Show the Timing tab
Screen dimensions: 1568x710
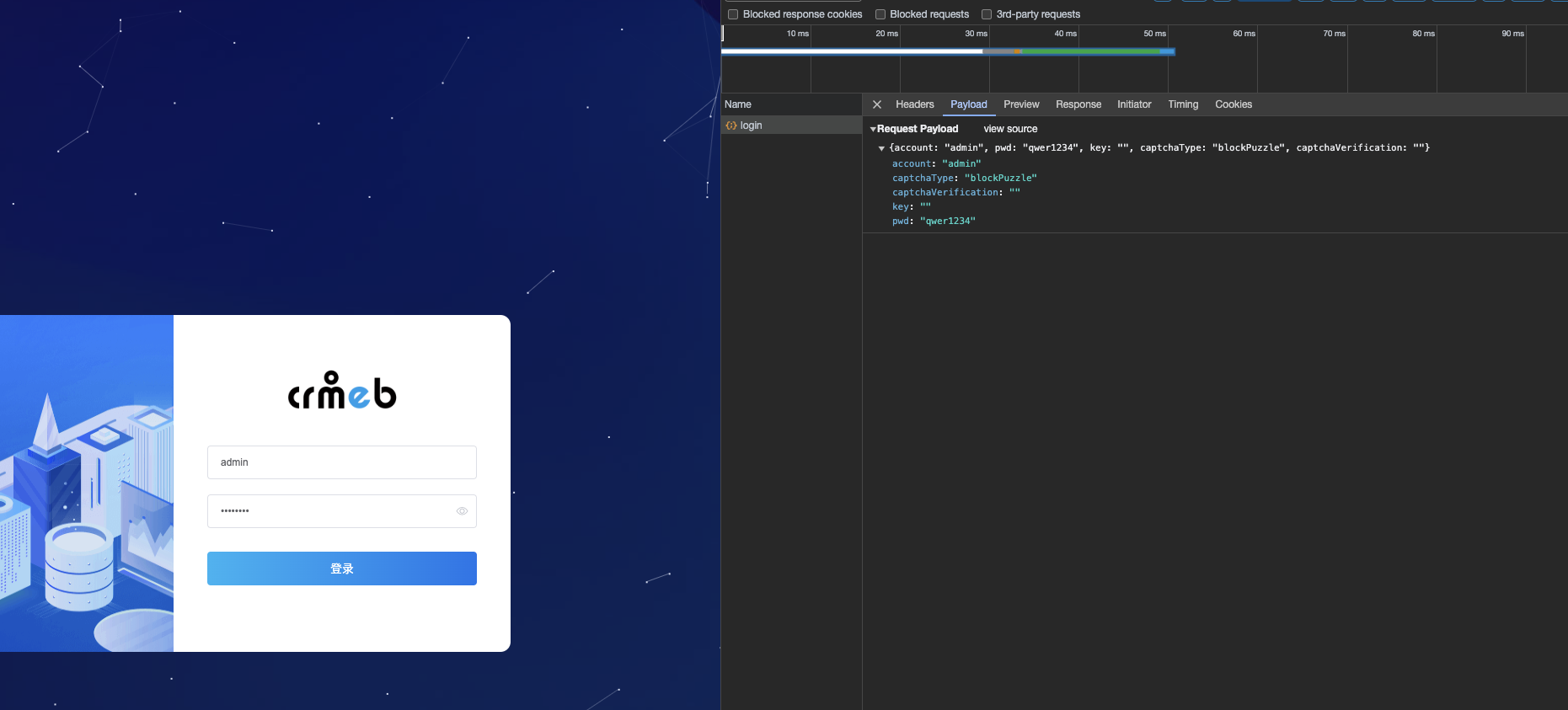point(1183,104)
